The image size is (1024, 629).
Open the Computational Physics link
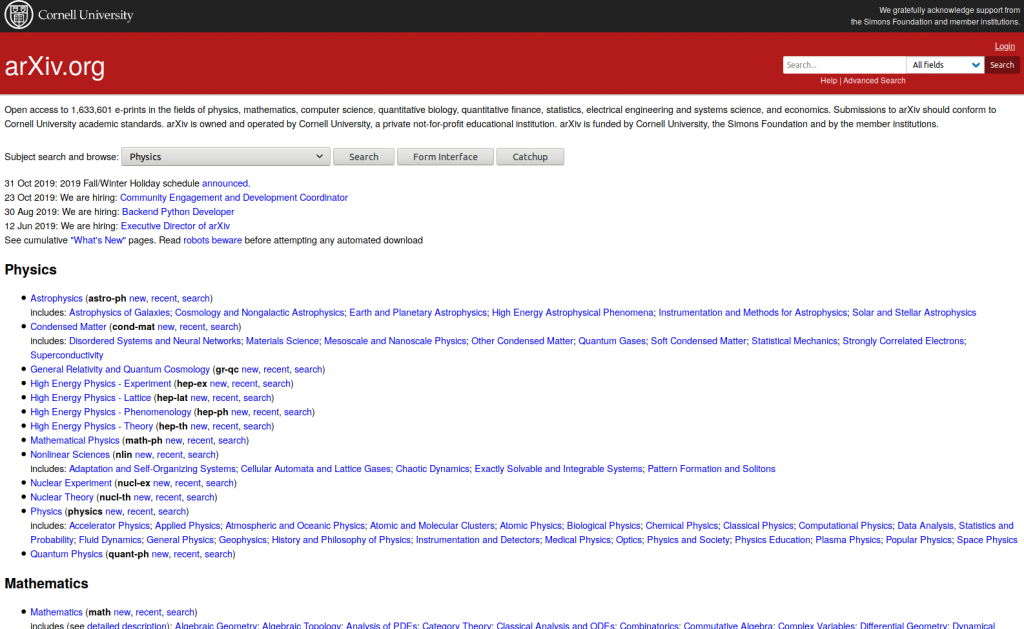[845, 526]
